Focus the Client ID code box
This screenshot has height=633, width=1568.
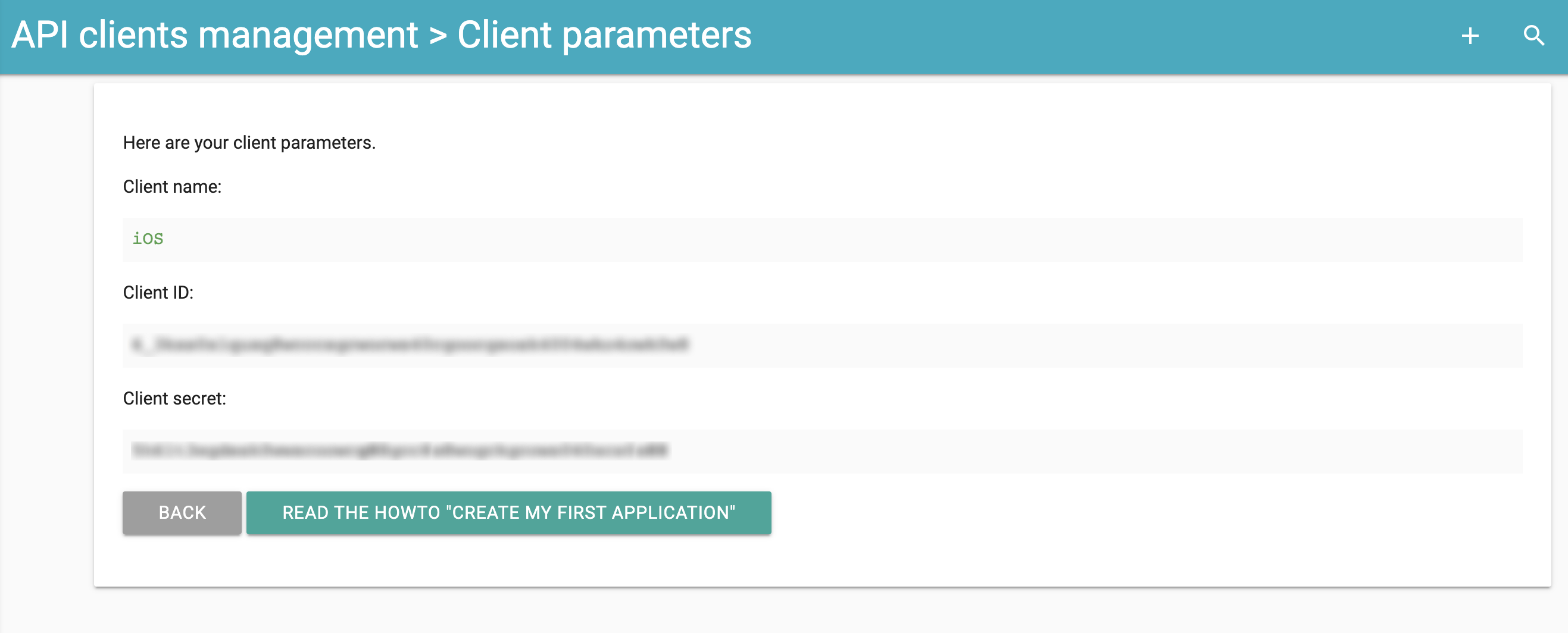click(822, 346)
